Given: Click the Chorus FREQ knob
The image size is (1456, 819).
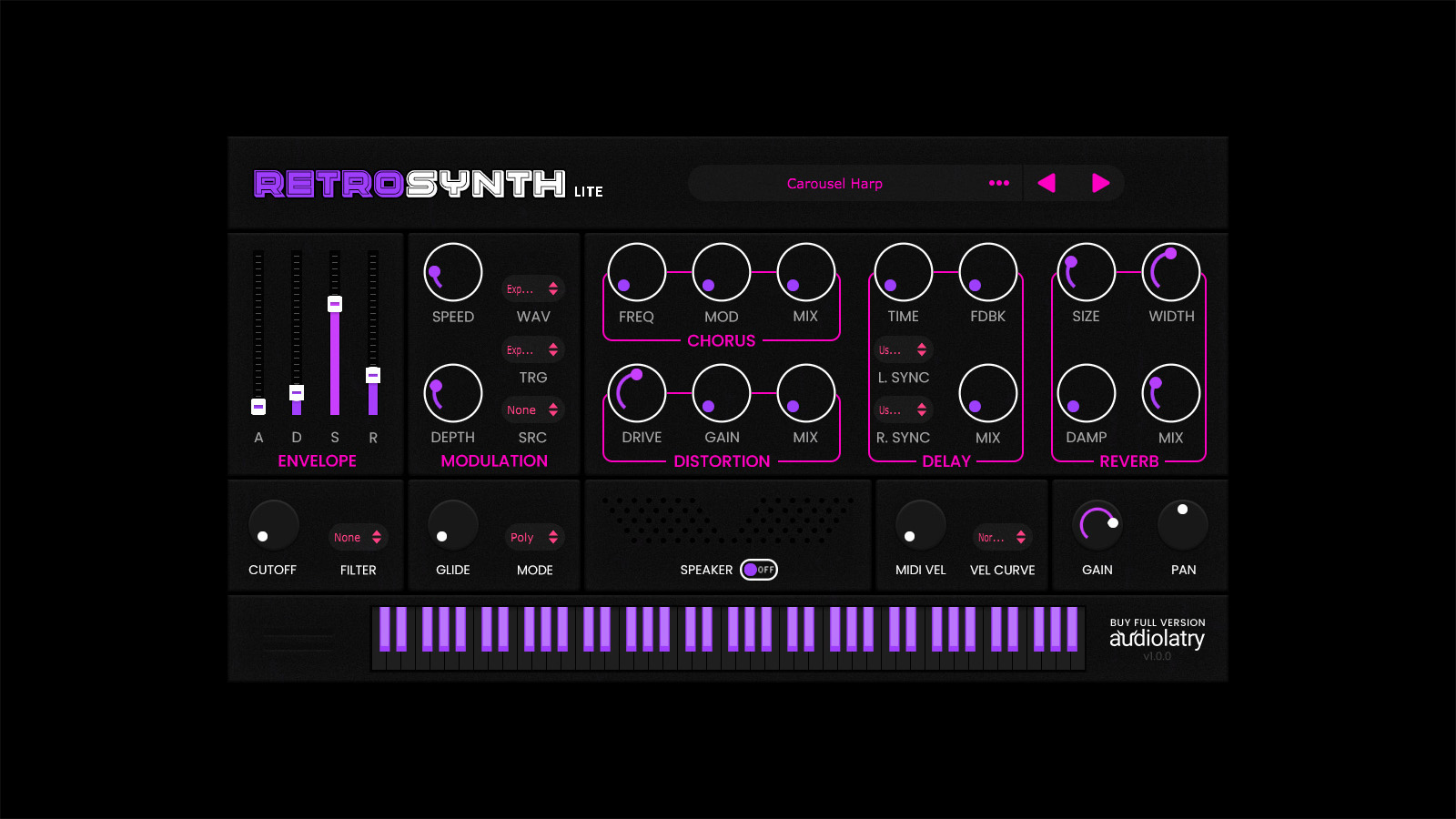Looking at the screenshot, I should pos(637,272).
